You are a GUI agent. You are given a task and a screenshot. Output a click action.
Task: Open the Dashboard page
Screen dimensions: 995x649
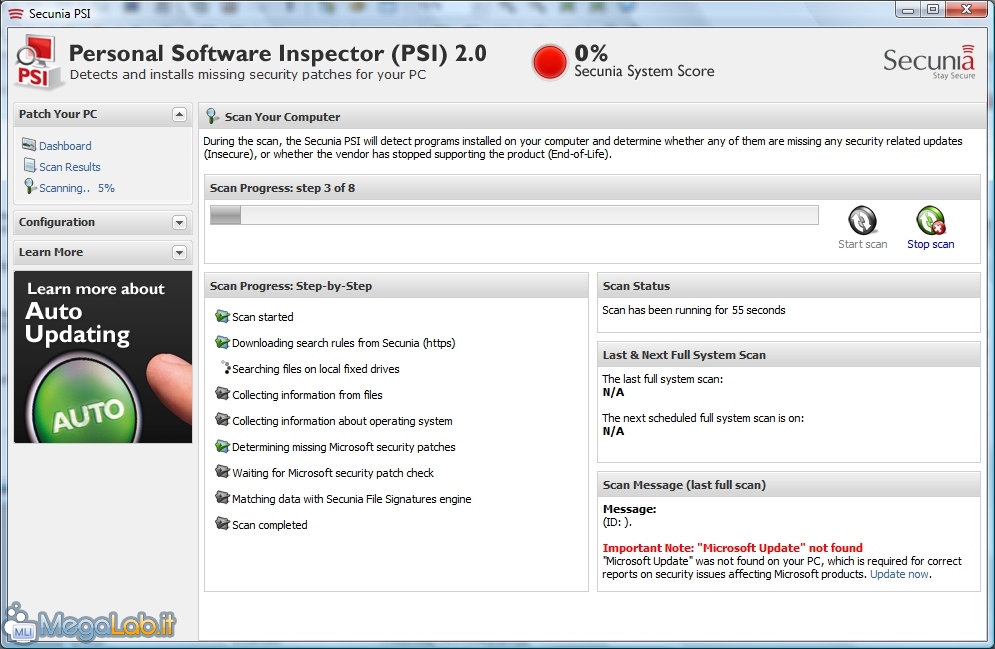(65, 146)
